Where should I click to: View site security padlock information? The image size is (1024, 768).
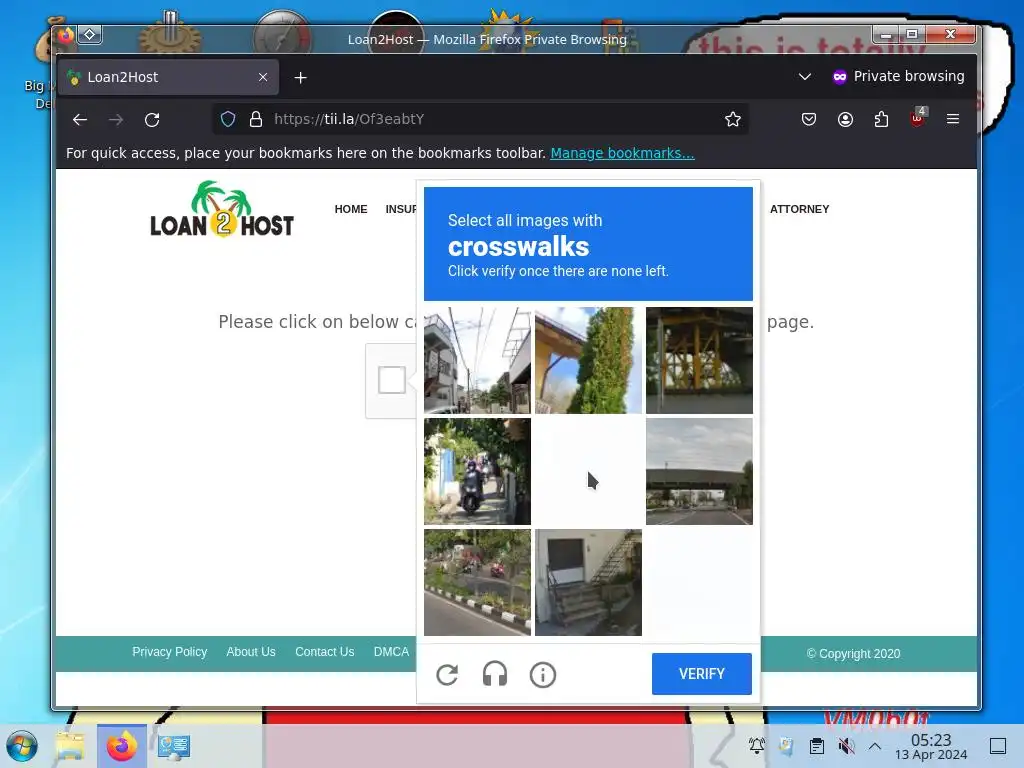click(x=256, y=119)
